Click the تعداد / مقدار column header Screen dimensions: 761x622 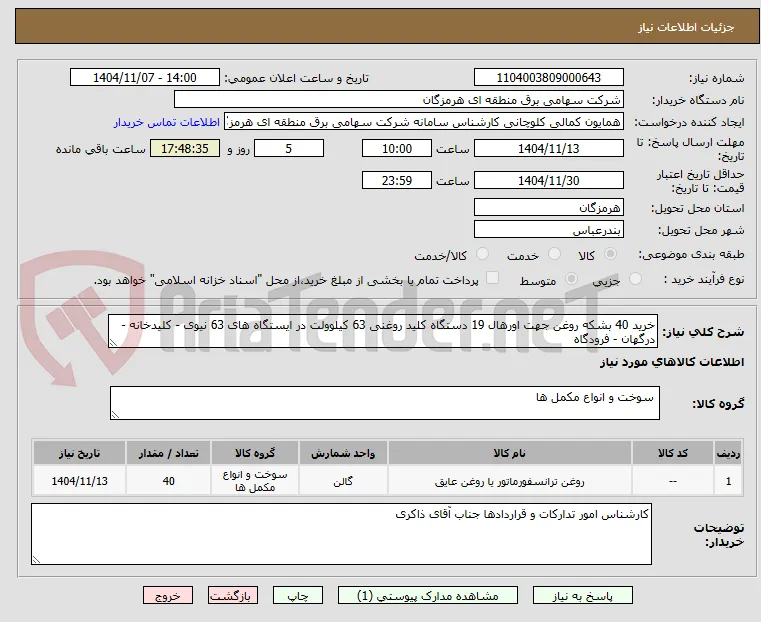coord(168,453)
